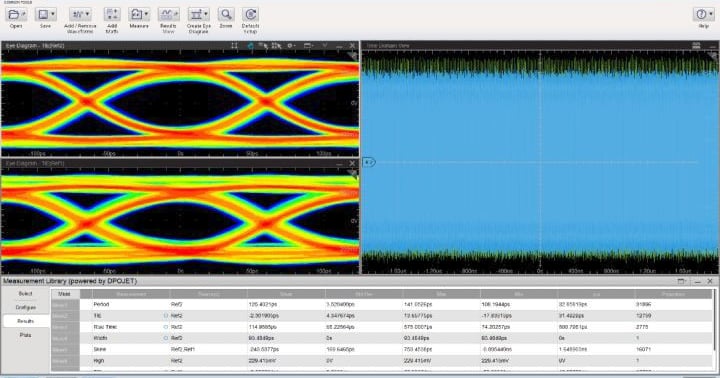The image size is (720, 378).
Task: Expand the Help dropdown arrow
Action: coord(711,14)
